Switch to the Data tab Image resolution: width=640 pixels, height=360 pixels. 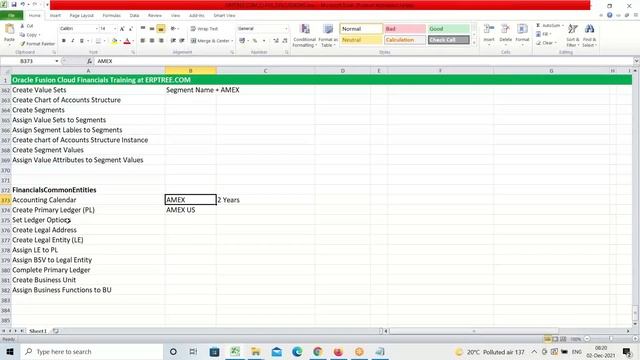[134, 16]
